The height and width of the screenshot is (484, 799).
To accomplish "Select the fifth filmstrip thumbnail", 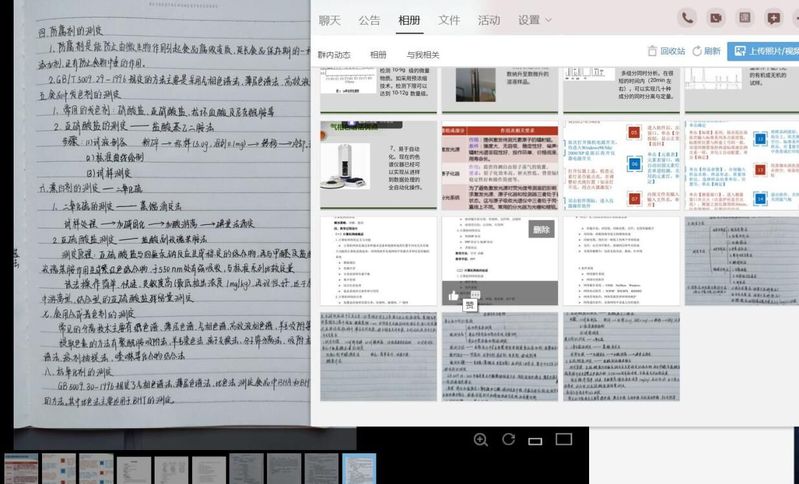I will (172, 470).
